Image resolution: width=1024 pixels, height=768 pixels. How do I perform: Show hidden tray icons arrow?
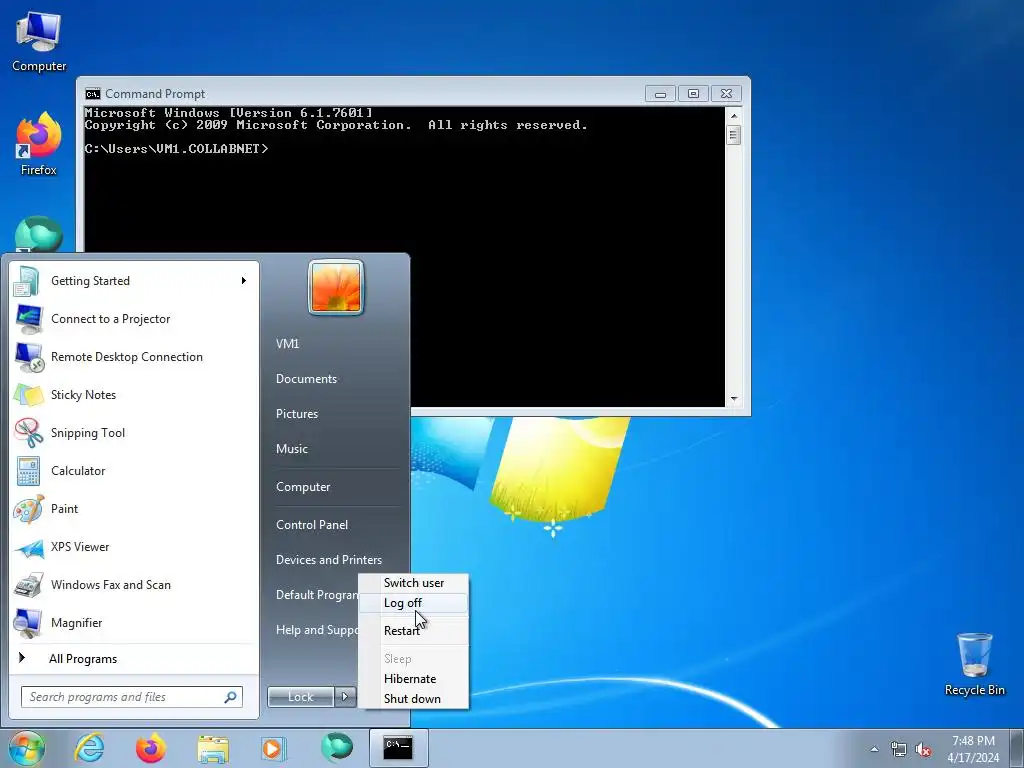[x=874, y=749]
